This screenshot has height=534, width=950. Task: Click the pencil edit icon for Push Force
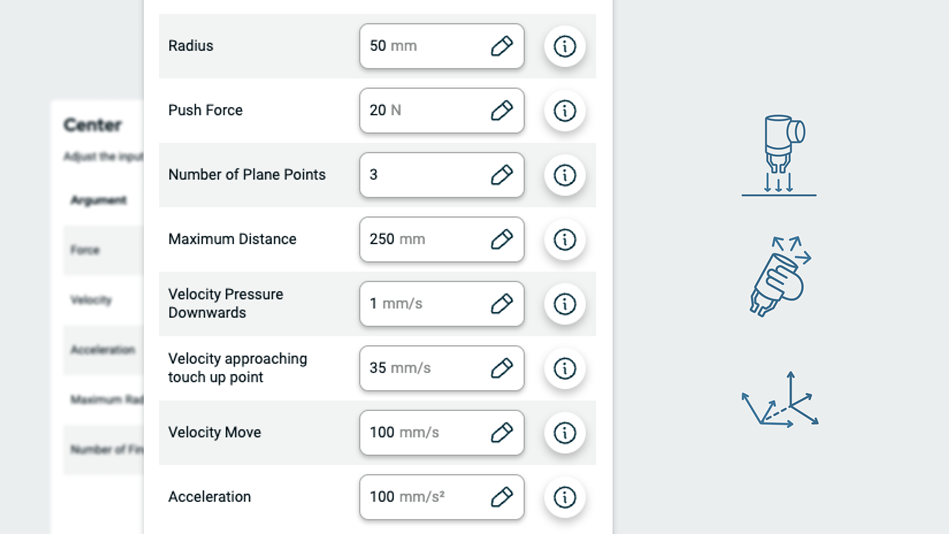pos(502,110)
